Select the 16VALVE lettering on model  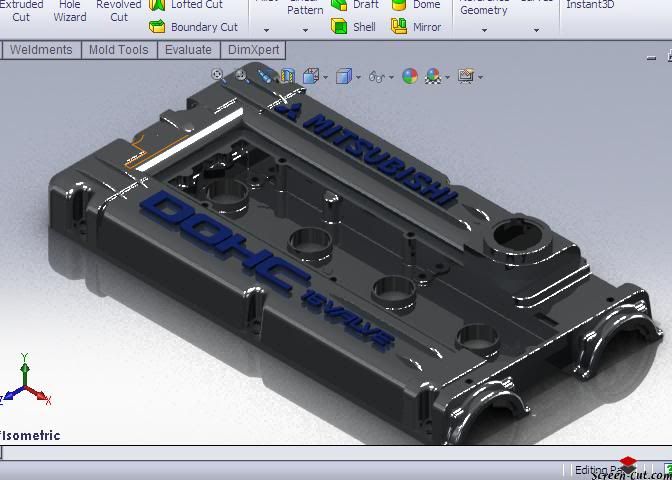point(348,319)
